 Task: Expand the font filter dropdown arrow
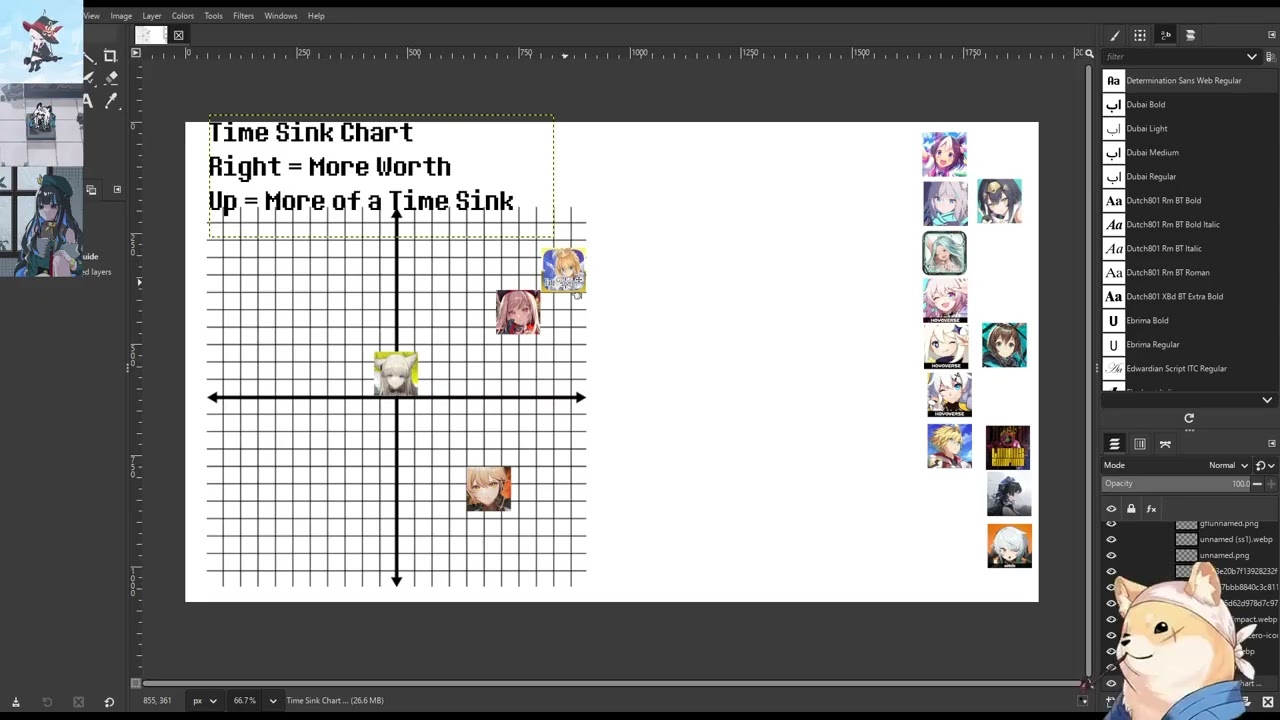1251,57
